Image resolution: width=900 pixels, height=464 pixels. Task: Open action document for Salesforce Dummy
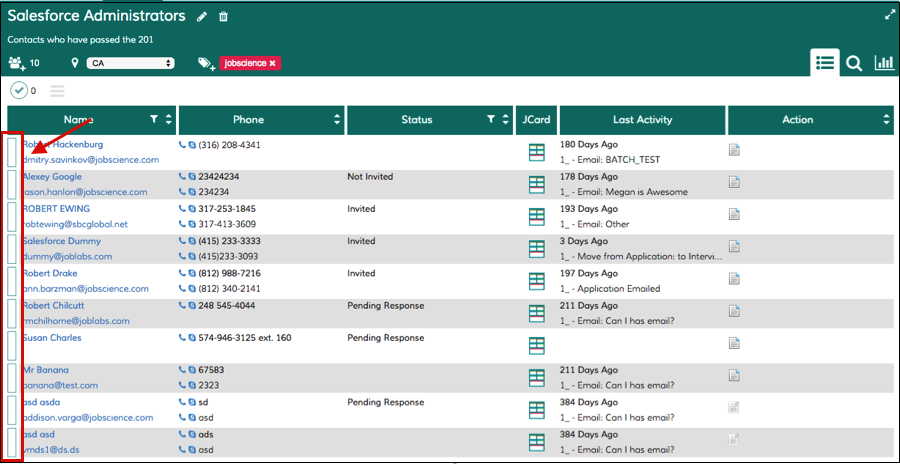734,246
